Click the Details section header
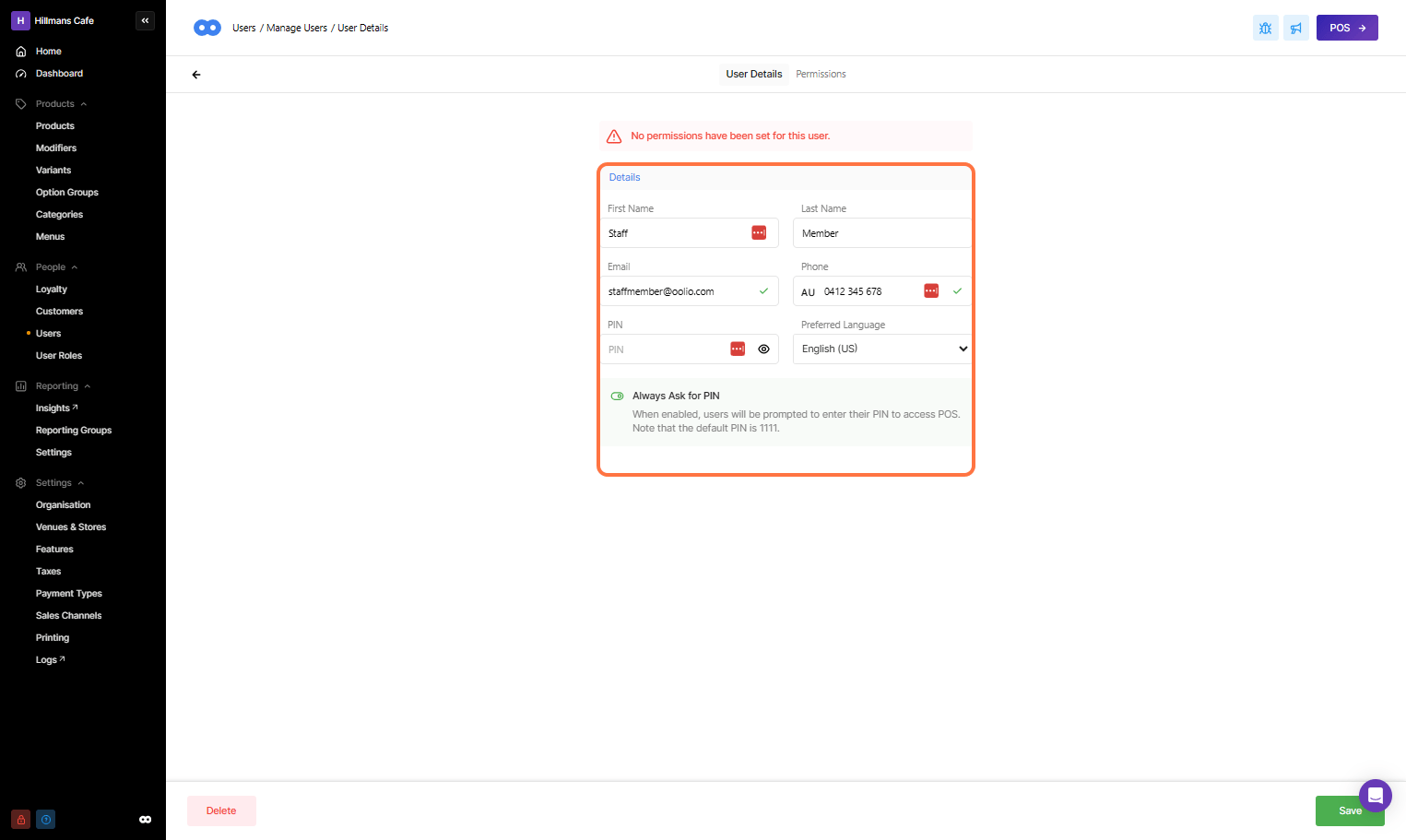Image resolution: width=1406 pixels, height=840 pixels. click(x=625, y=177)
